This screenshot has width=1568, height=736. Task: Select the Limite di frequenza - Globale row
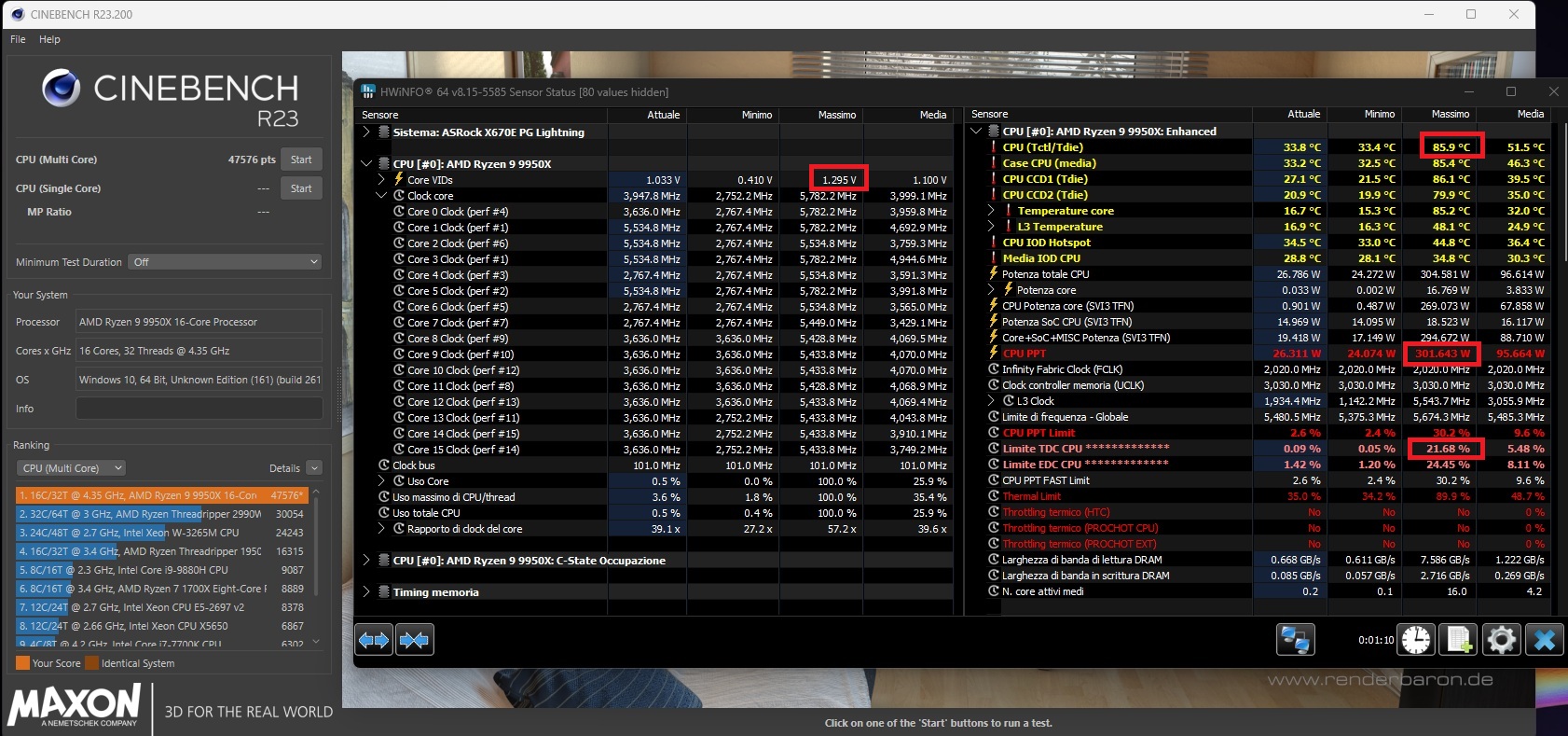click(1259, 417)
